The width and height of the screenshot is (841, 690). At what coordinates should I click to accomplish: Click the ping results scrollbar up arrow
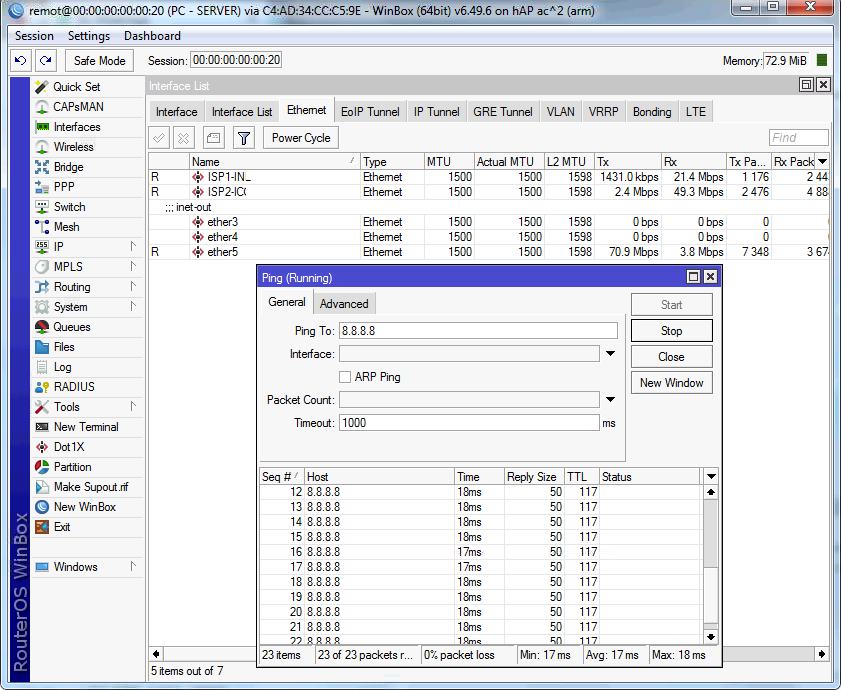tap(711, 492)
